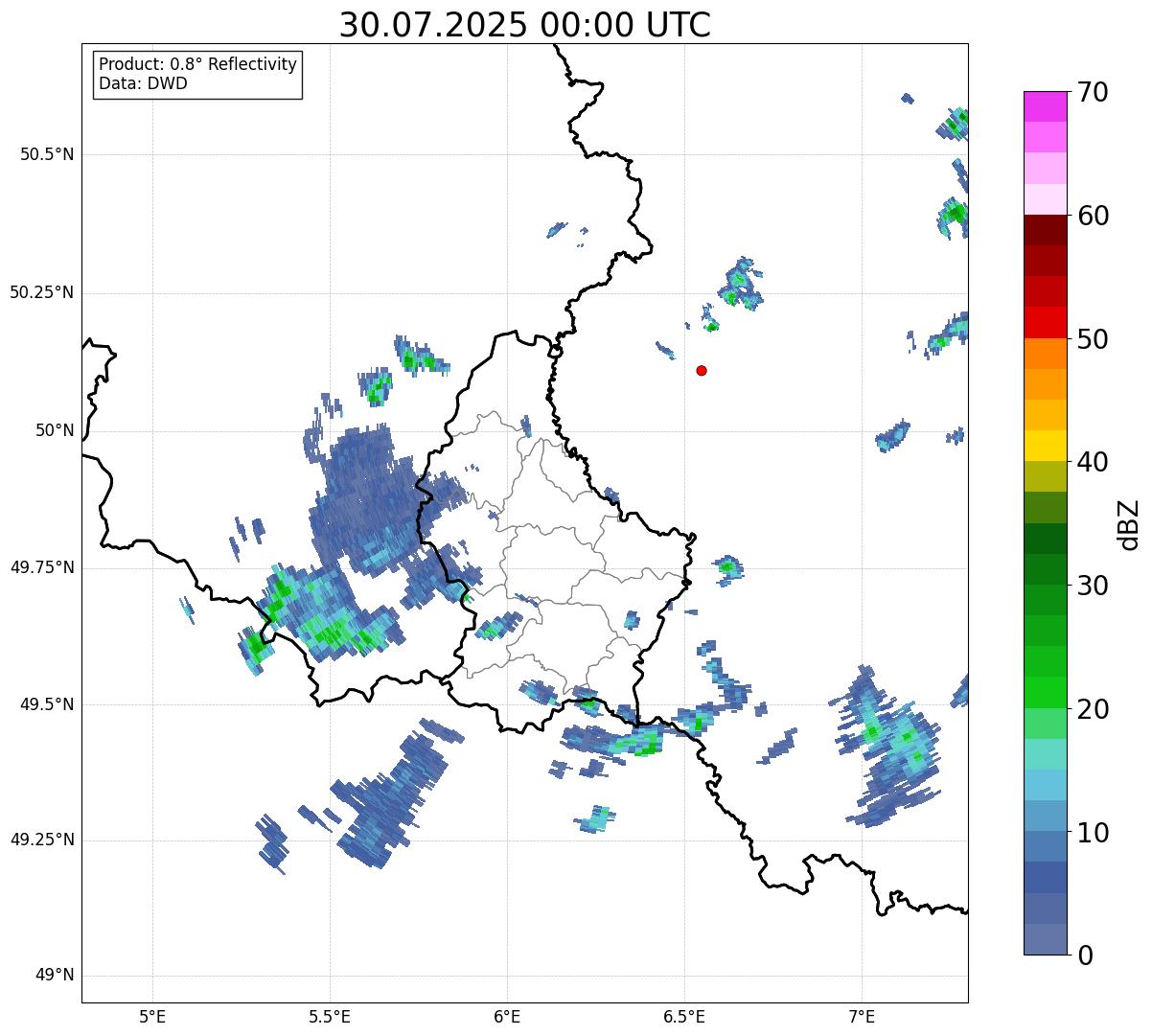Click the dark maroon swatch just below 60

pos(1046,230)
